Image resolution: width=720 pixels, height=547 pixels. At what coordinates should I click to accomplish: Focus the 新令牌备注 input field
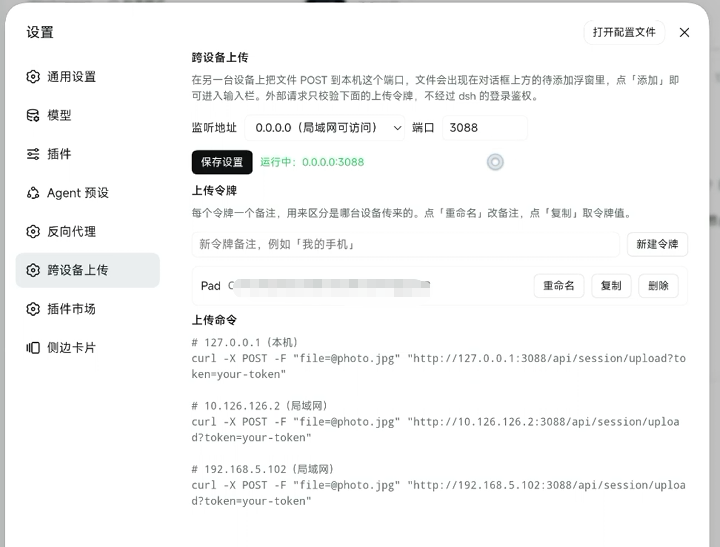tap(405, 244)
